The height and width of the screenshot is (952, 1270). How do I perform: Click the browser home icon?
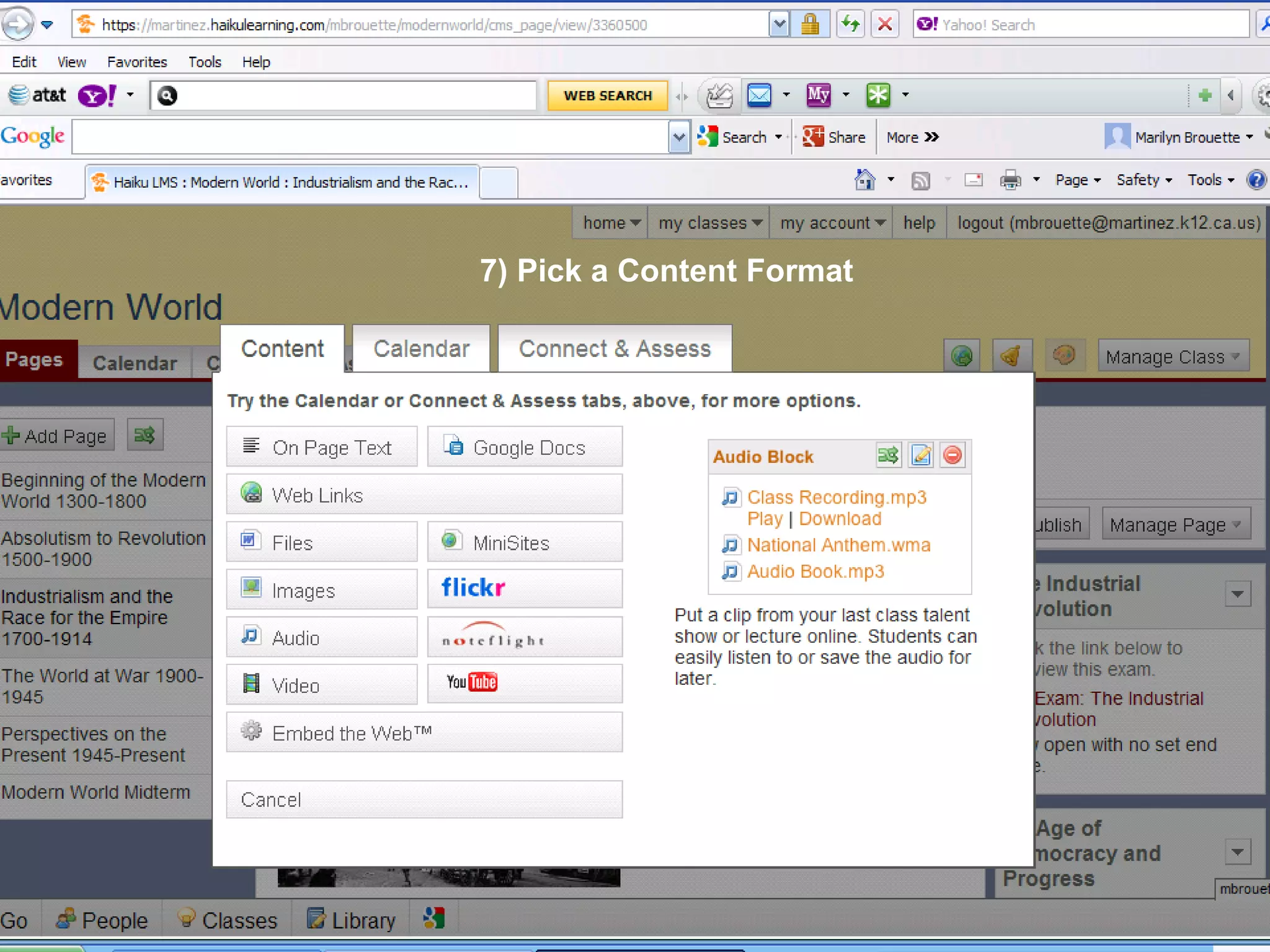(x=864, y=180)
